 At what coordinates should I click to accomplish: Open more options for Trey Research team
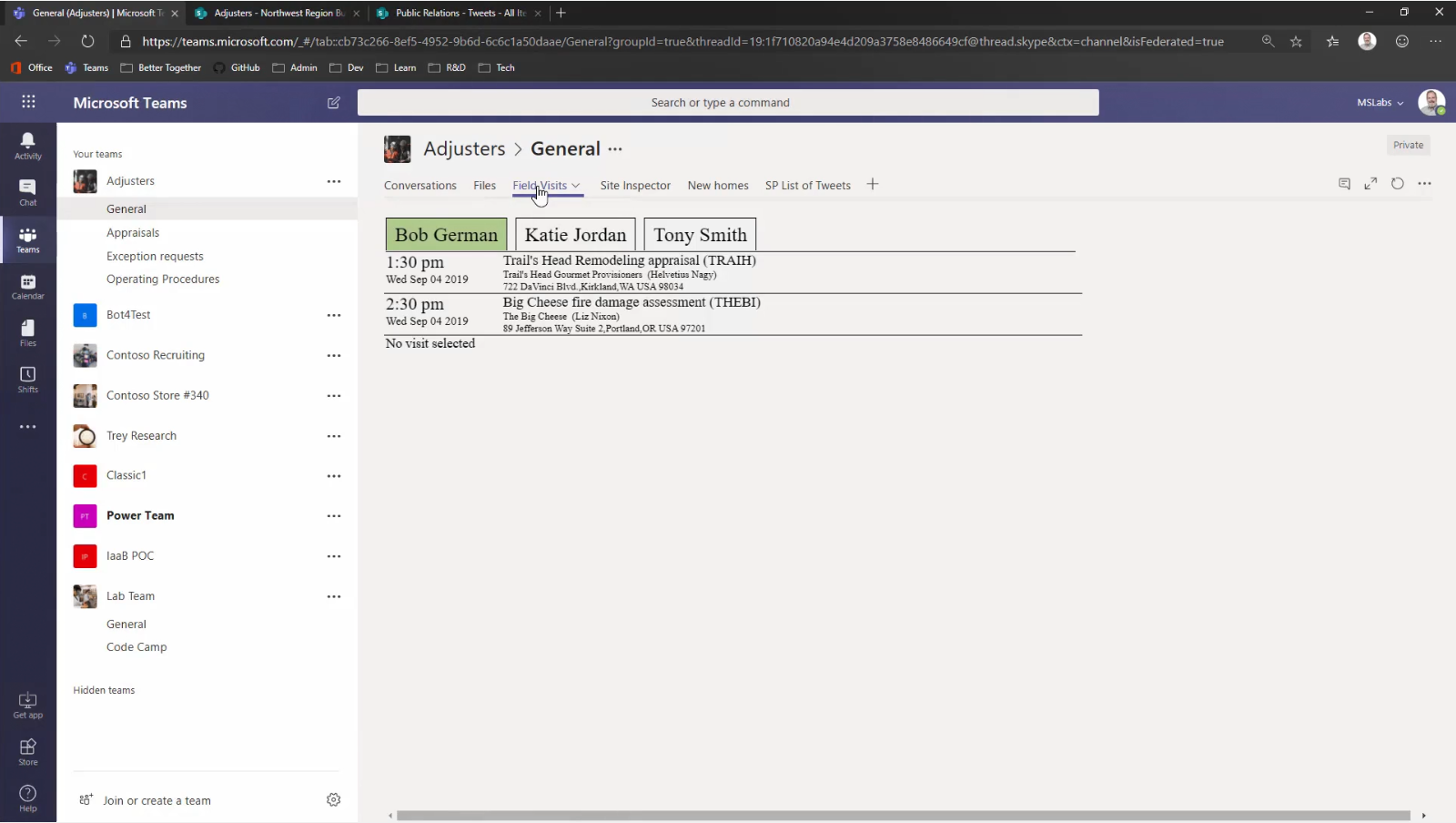334,436
